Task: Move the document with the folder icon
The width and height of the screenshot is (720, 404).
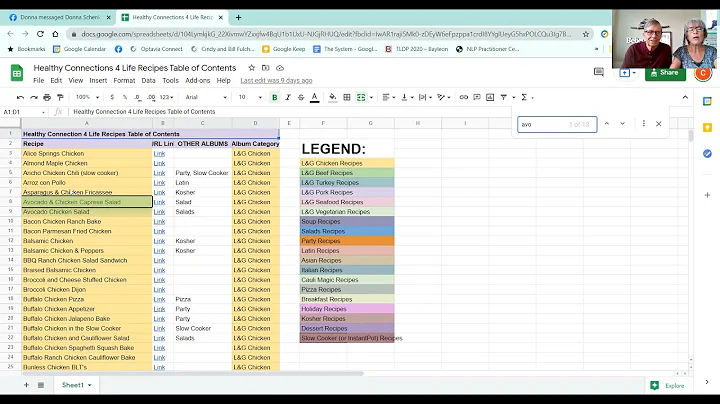Action: click(x=265, y=68)
